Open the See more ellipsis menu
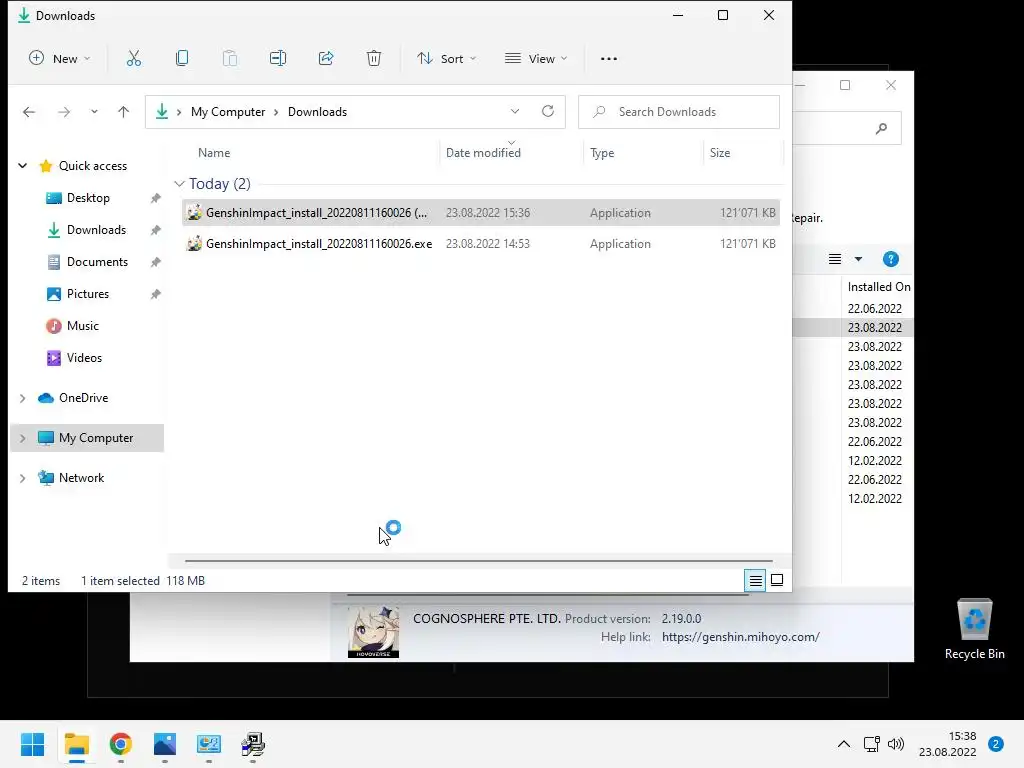 (609, 59)
